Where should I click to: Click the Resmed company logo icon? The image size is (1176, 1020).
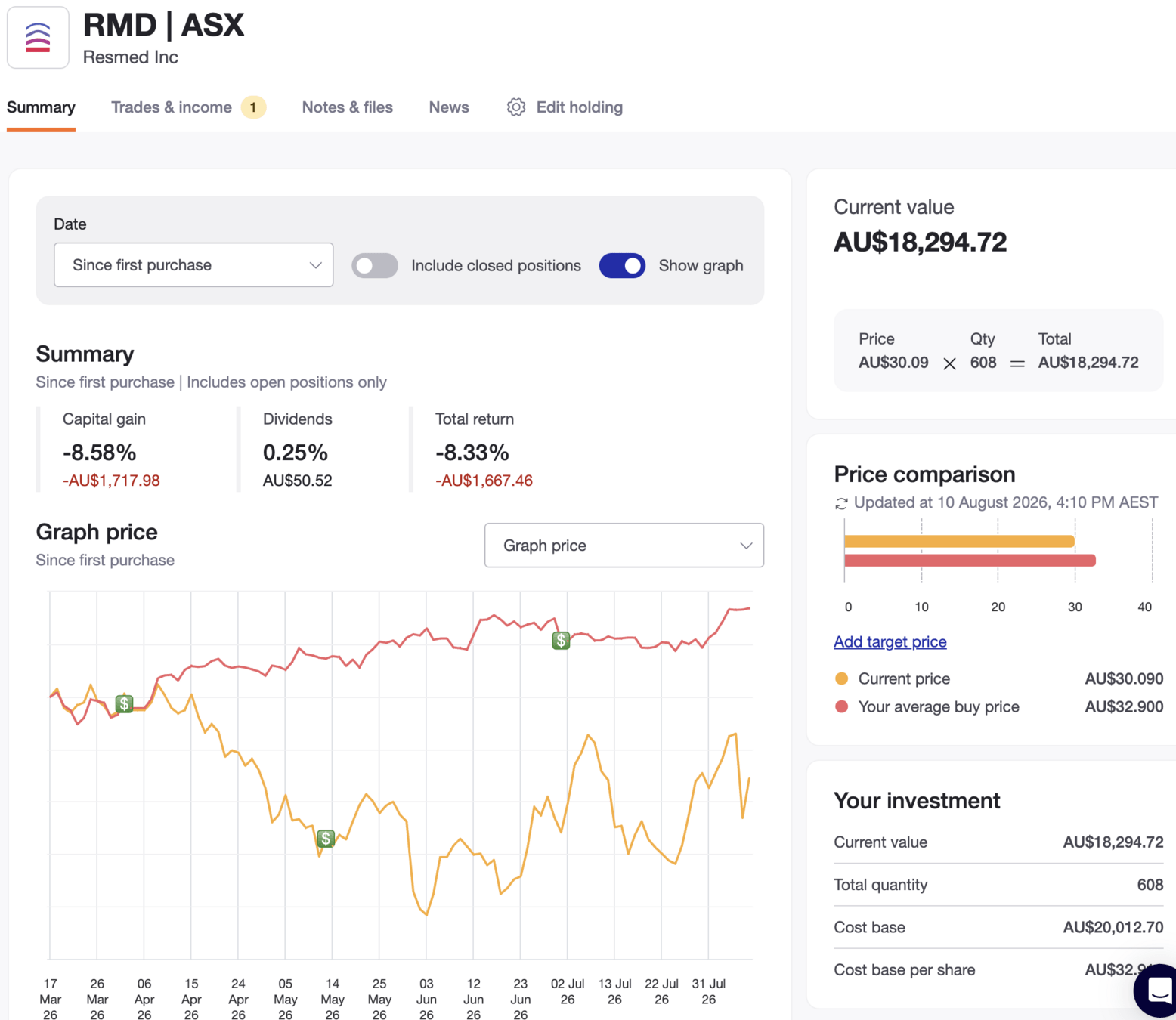pyautogui.click(x=38, y=37)
